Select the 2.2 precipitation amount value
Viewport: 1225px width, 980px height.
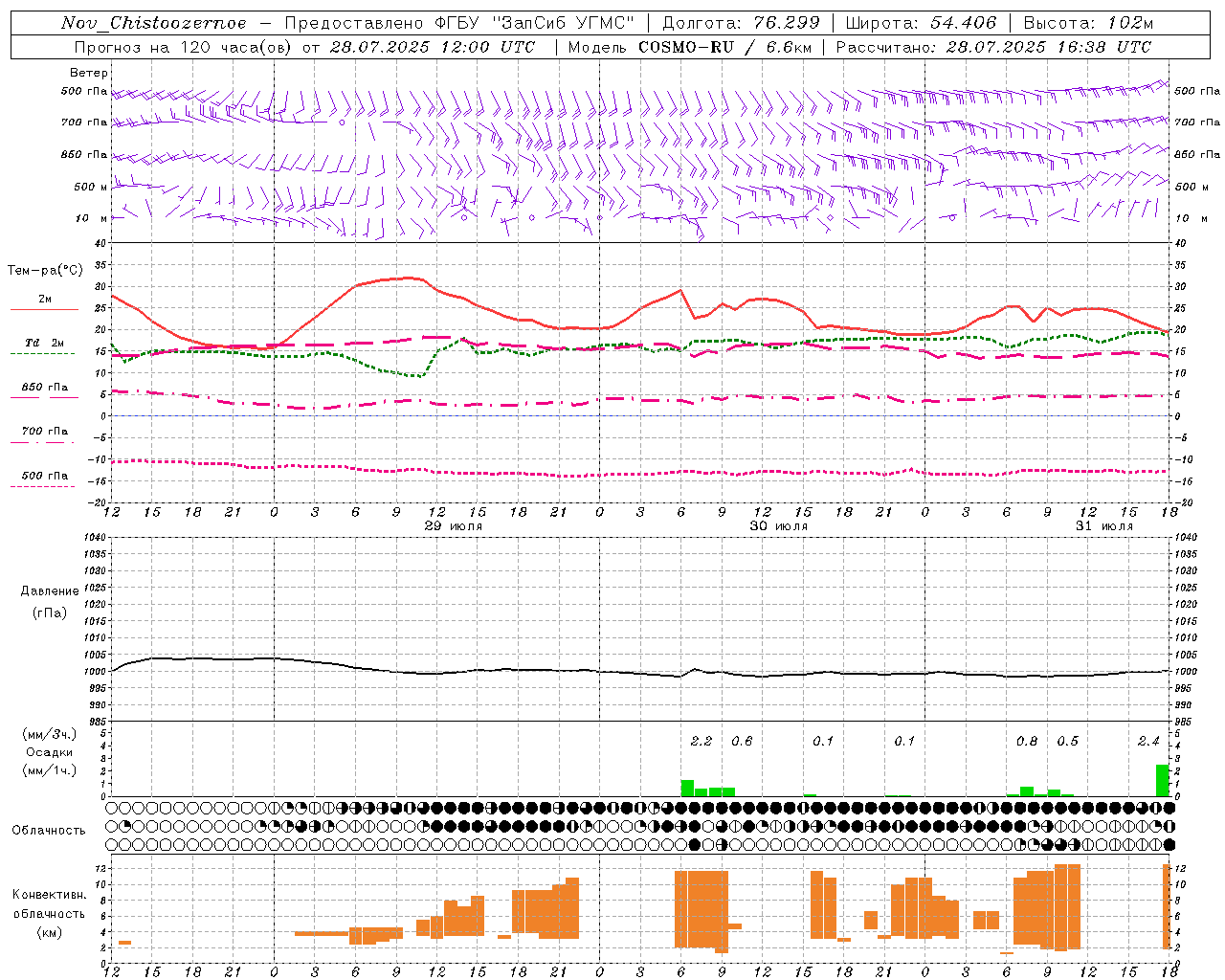pyautogui.click(x=702, y=741)
